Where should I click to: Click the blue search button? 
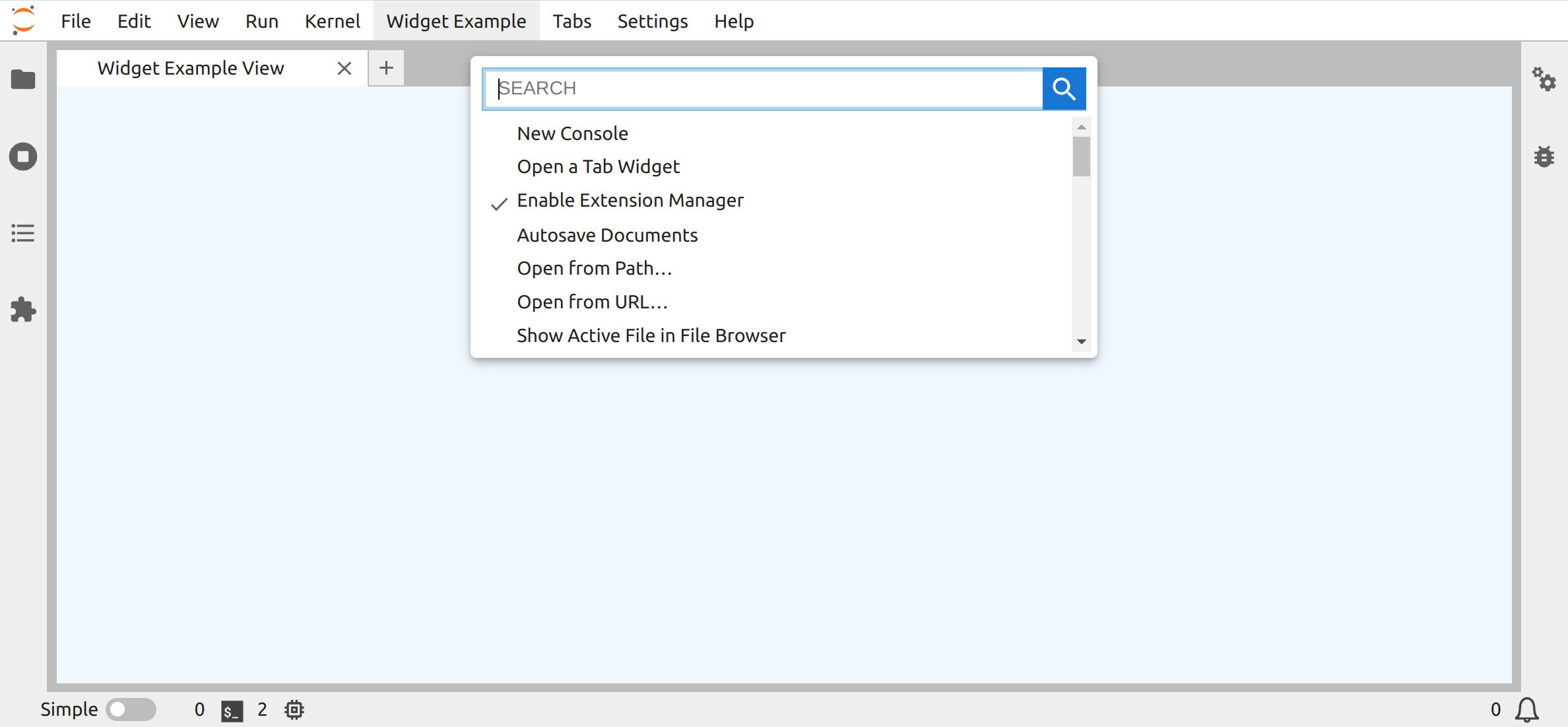[1064, 88]
